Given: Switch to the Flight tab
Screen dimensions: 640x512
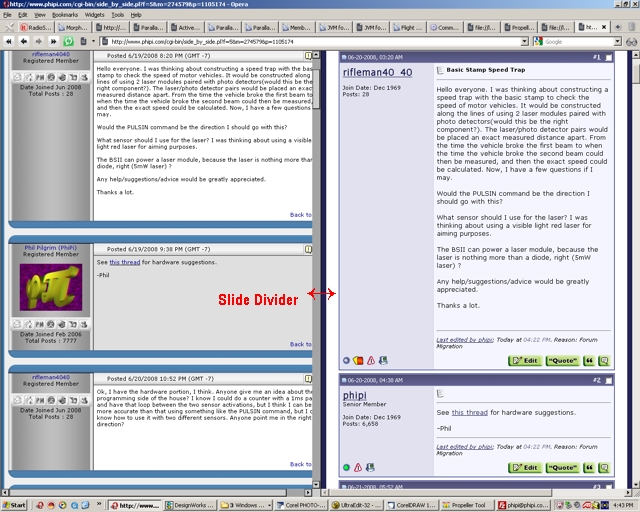Looking at the screenshot, I should pyautogui.click(x=408, y=27).
